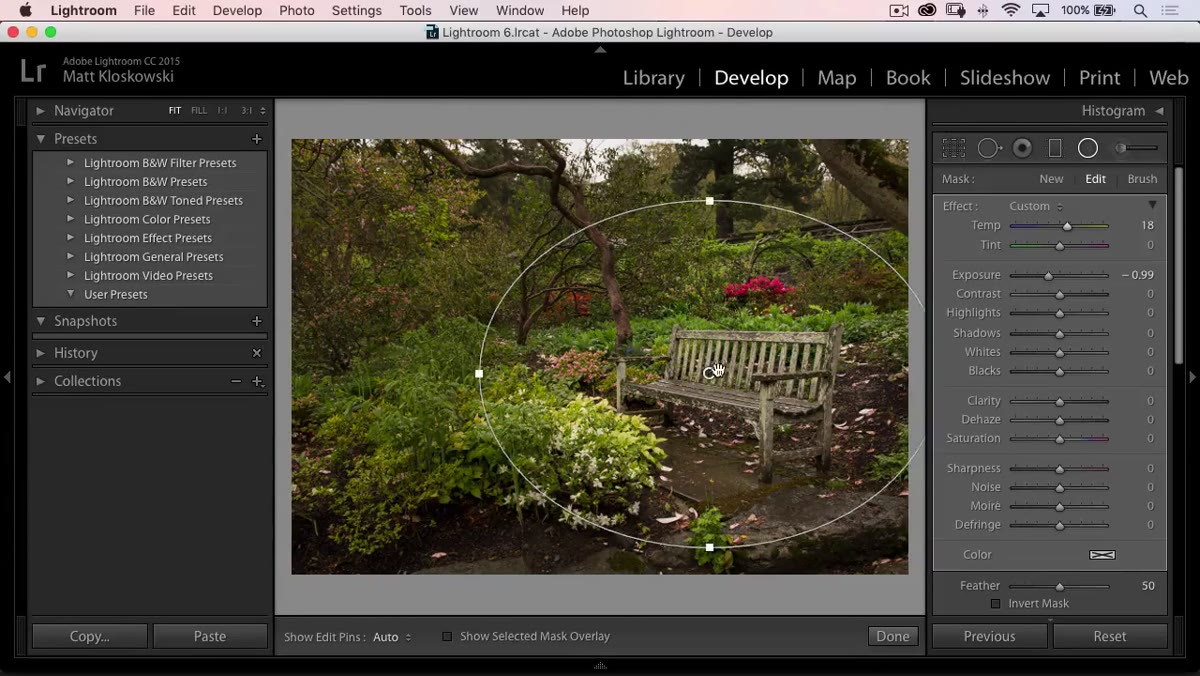Switch Mask mode to New
This screenshot has height=676, width=1200.
pyautogui.click(x=1051, y=179)
